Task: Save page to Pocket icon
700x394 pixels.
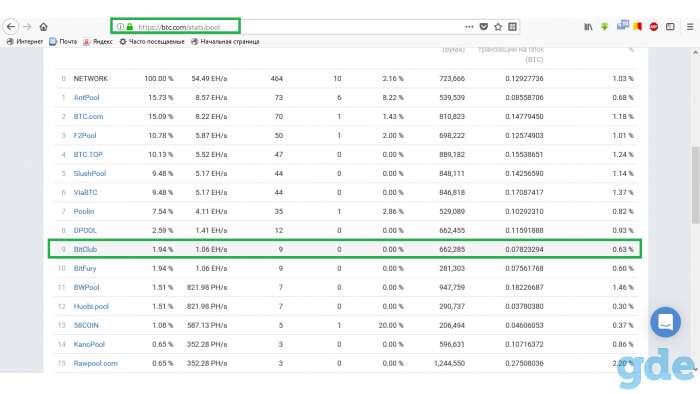Action: click(x=483, y=27)
